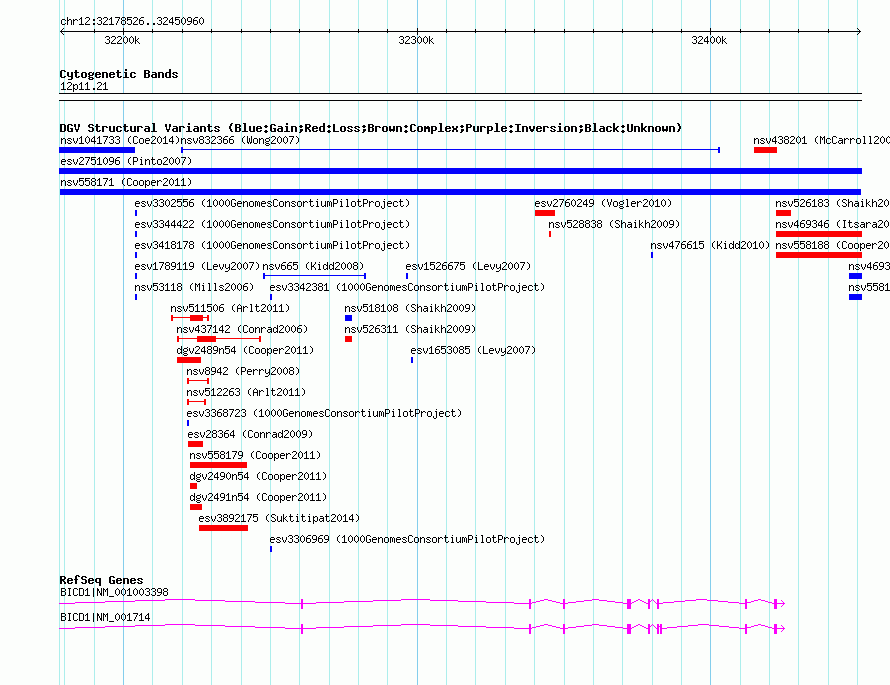
Task: Click esv1526675 (Levy2007) label
Action: coord(468,266)
